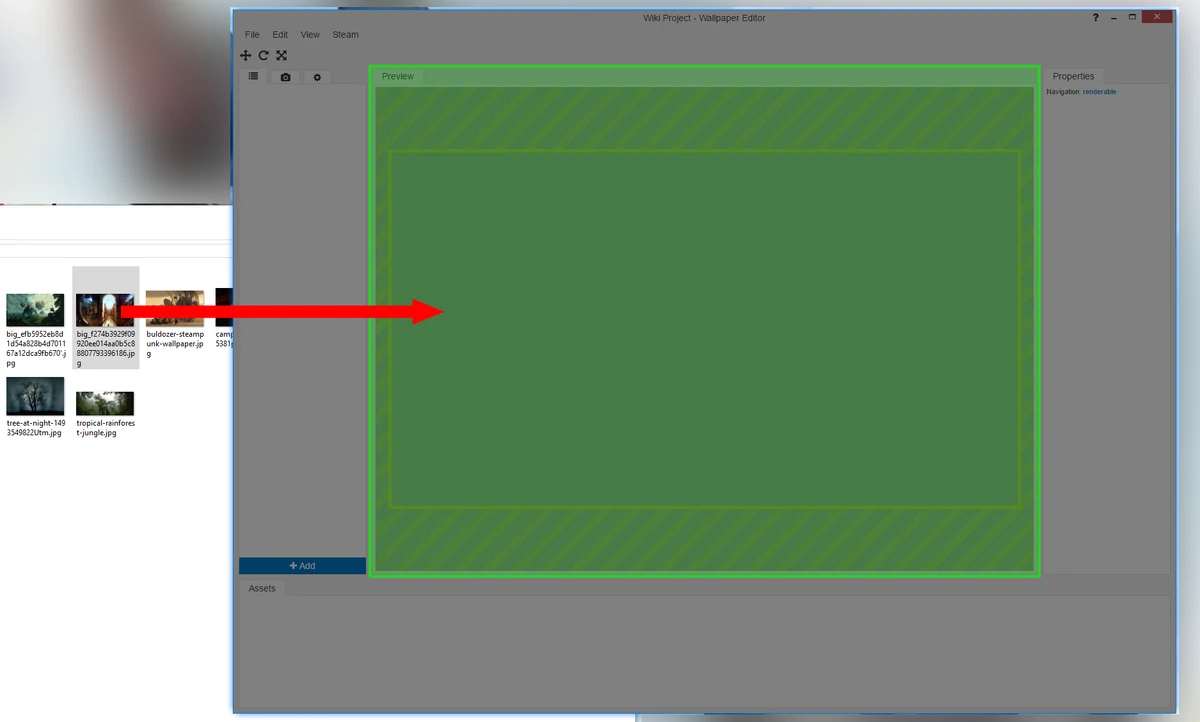Select the buldozer-steampunk-wallpaper.jpg file
Image resolution: width=1200 pixels, height=722 pixels.
click(x=175, y=323)
